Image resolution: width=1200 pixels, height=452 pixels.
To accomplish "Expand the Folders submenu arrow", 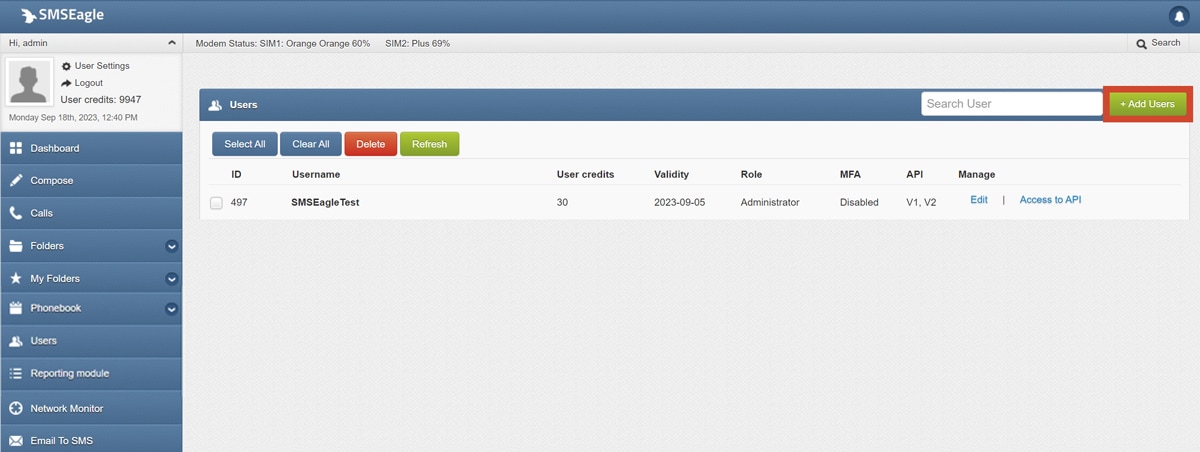I will click(171, 246).
